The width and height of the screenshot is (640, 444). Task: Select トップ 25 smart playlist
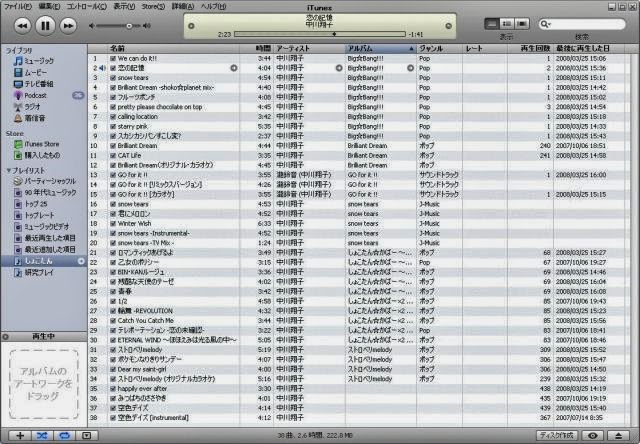point(36,204)
